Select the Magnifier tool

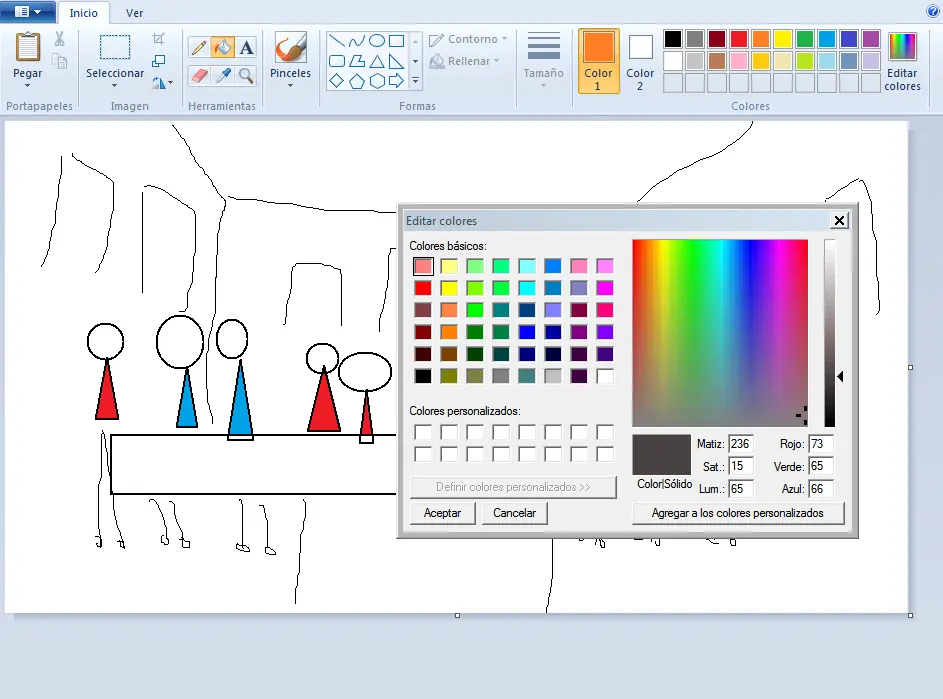[x=246, y=75]
